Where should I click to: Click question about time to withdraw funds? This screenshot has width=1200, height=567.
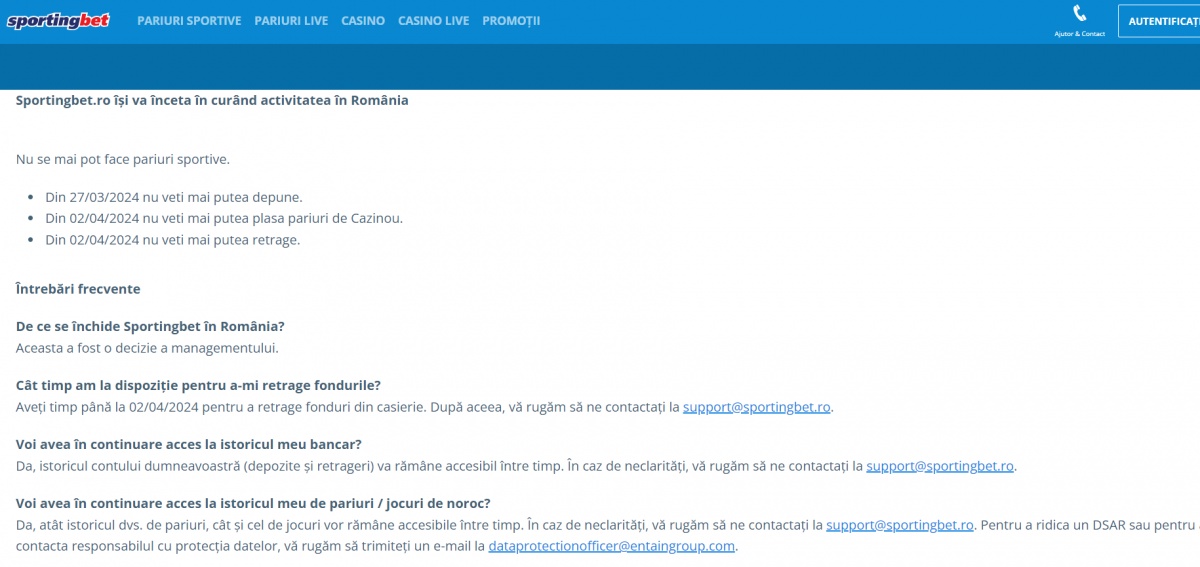[x=198, y=386]
